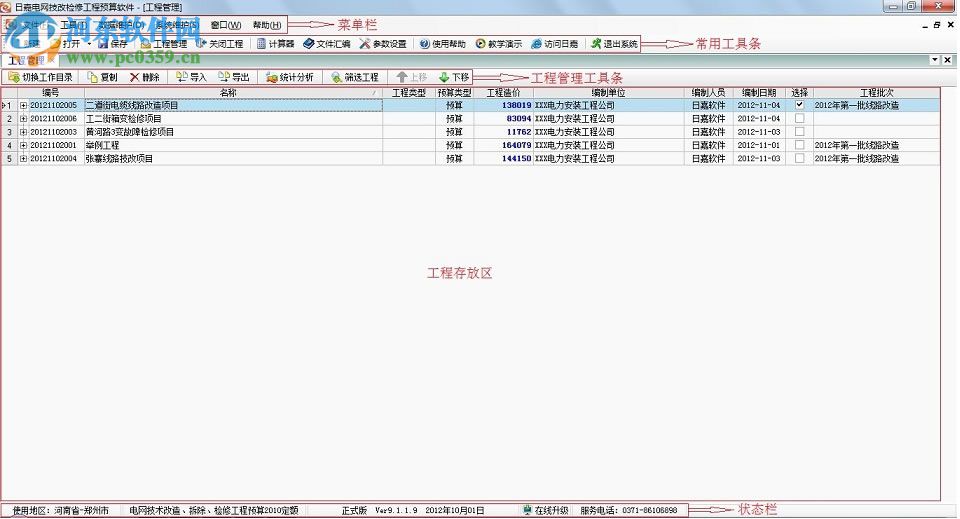Tick the 选择 checkbox for 张寨线路技改项目
The width and height of the screenshot is (960, 519).
pyautogui.click(x=799, y=158)
